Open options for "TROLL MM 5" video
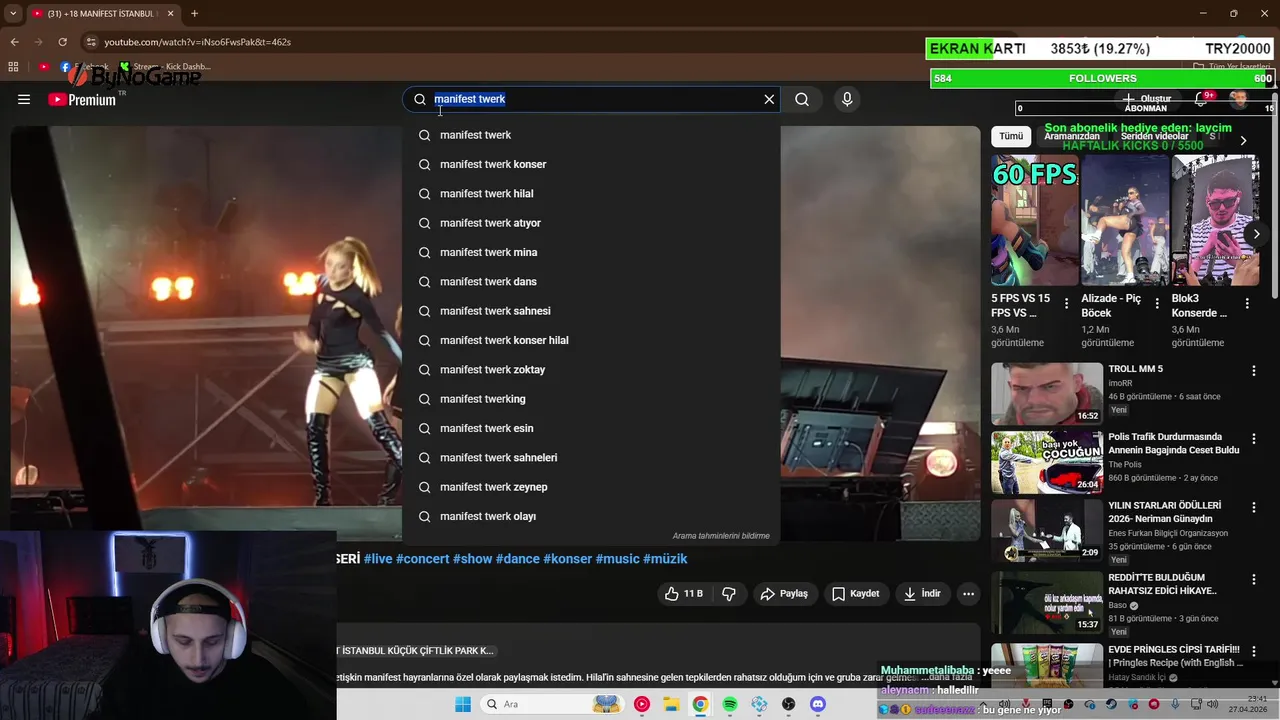The width and height of the screenshot is (1280, 720). point(1253,371)
